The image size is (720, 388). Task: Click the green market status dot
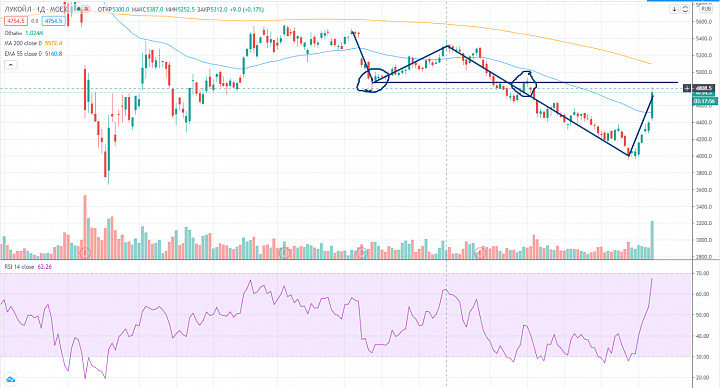point(78,9)
